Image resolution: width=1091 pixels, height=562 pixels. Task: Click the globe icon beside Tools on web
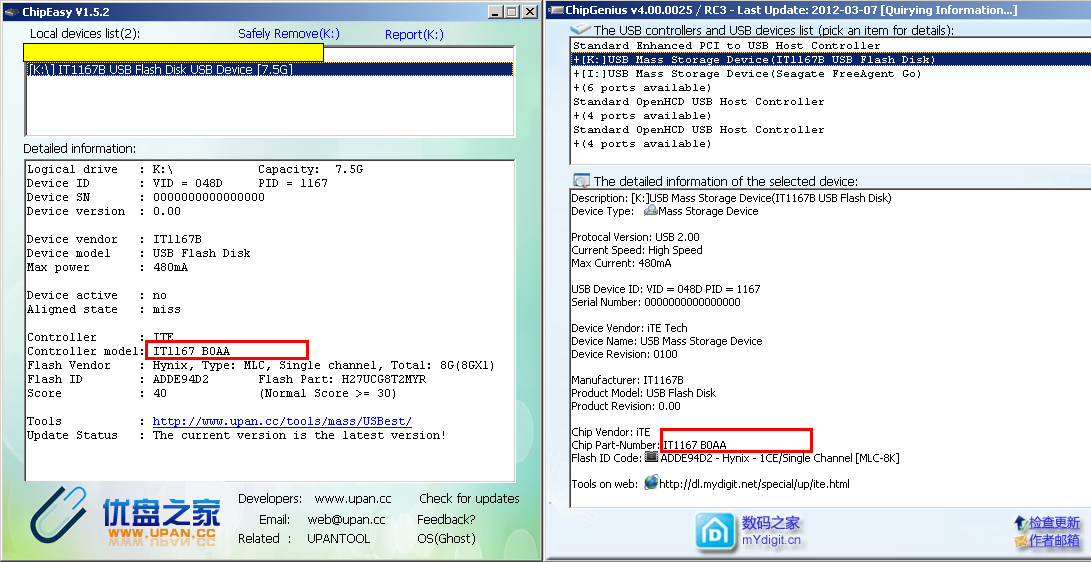point(652,483)
